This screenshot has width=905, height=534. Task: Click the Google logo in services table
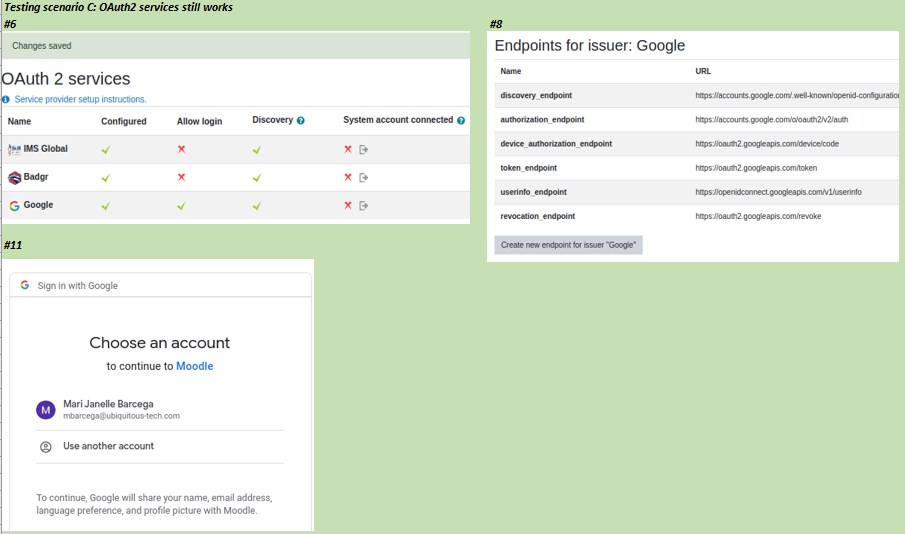tap(14, 206)
